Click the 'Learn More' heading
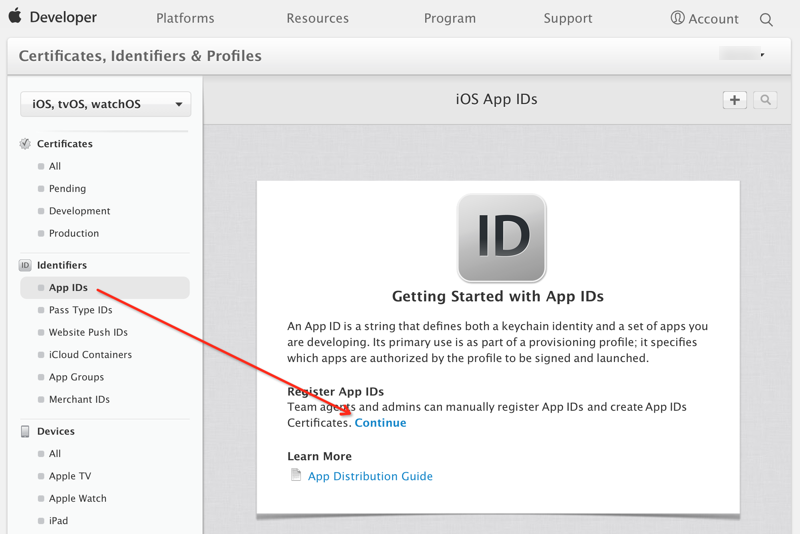The height and width of the screenshot is (534, 800). (319, 456)
